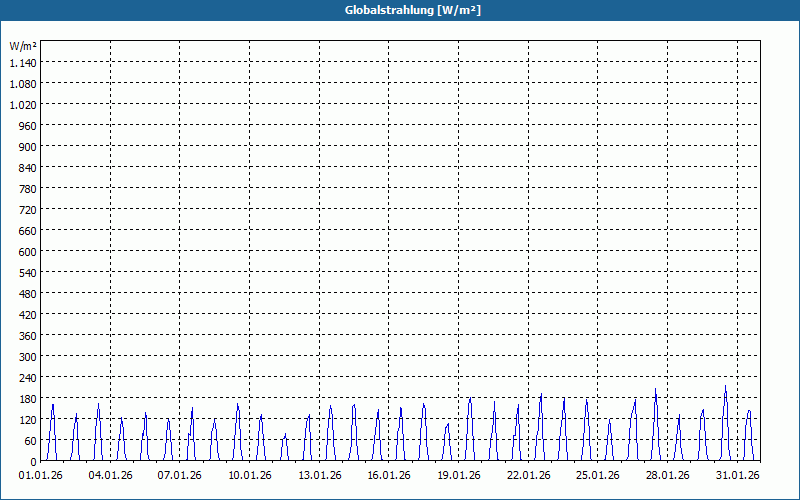The width and height of the screenshot is (800, 500).
Task: Select the 840 y-axis value
Action: [28, 168]
